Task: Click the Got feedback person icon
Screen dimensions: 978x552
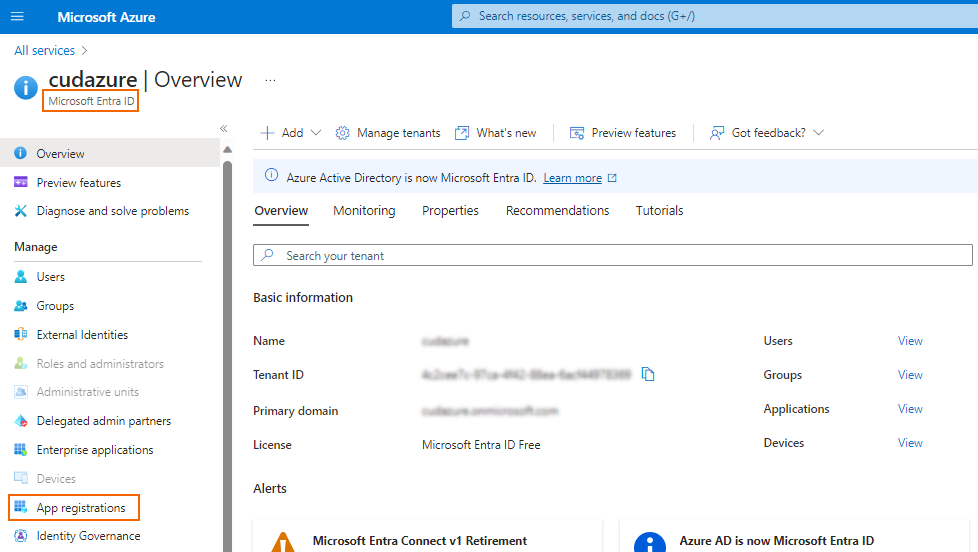Action: point(717,133)
